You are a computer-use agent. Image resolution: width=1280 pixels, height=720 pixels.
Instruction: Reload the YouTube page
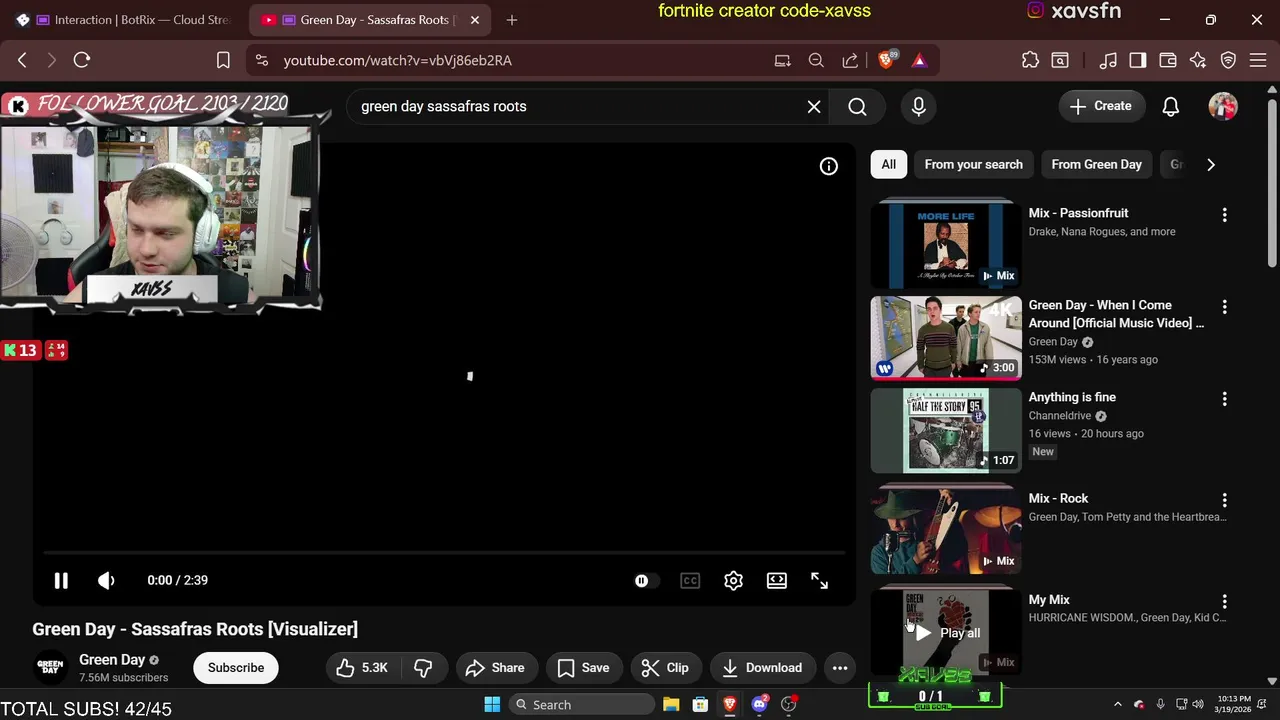pos(82,60)
